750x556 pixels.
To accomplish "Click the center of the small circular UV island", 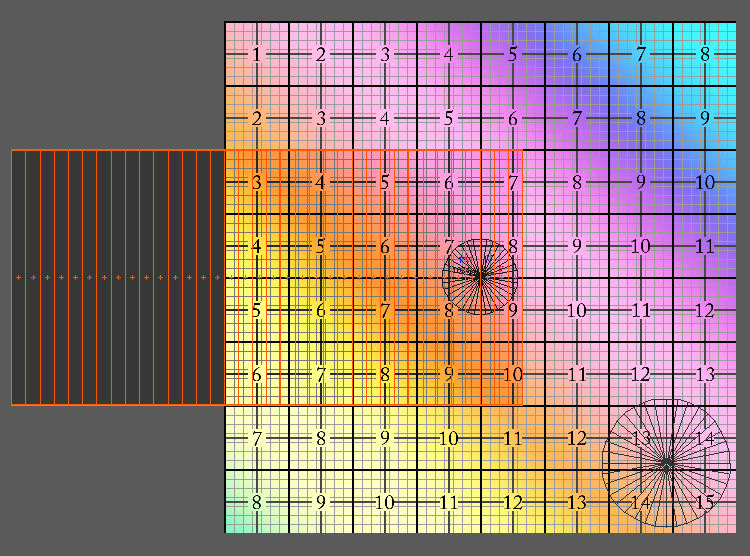I will 480,276.
